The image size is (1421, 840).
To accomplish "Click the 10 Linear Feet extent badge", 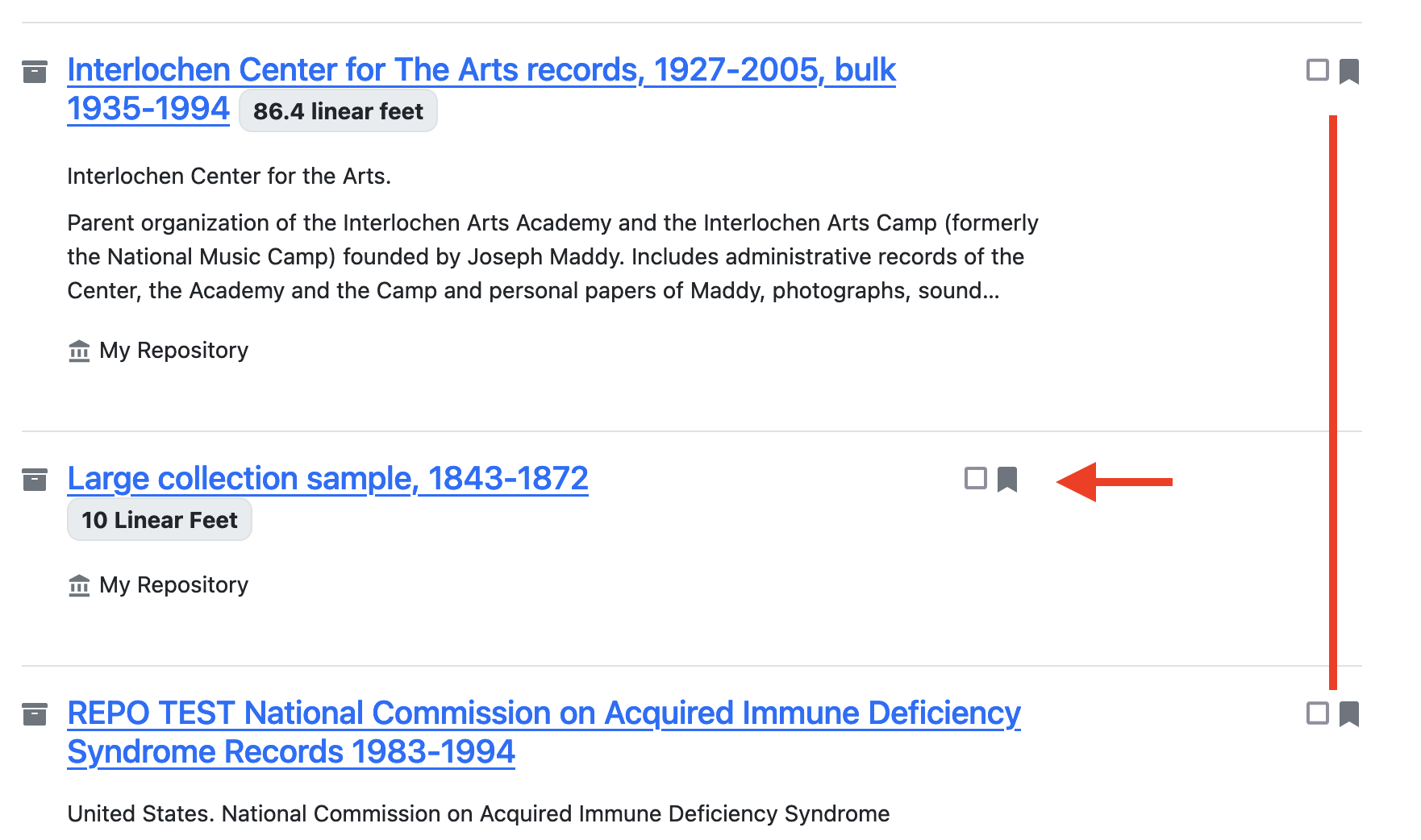I will pos(159,520).
